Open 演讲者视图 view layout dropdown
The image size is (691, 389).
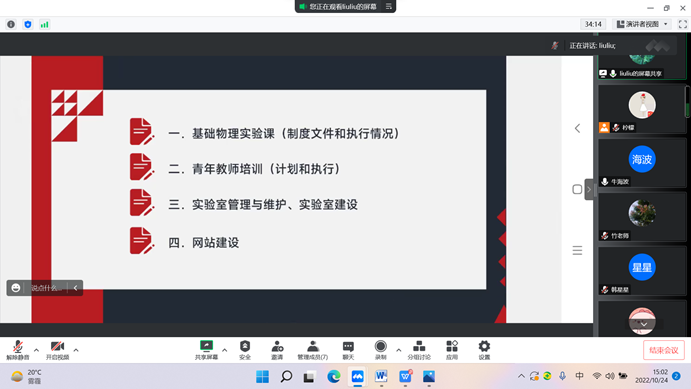(643, 24)
